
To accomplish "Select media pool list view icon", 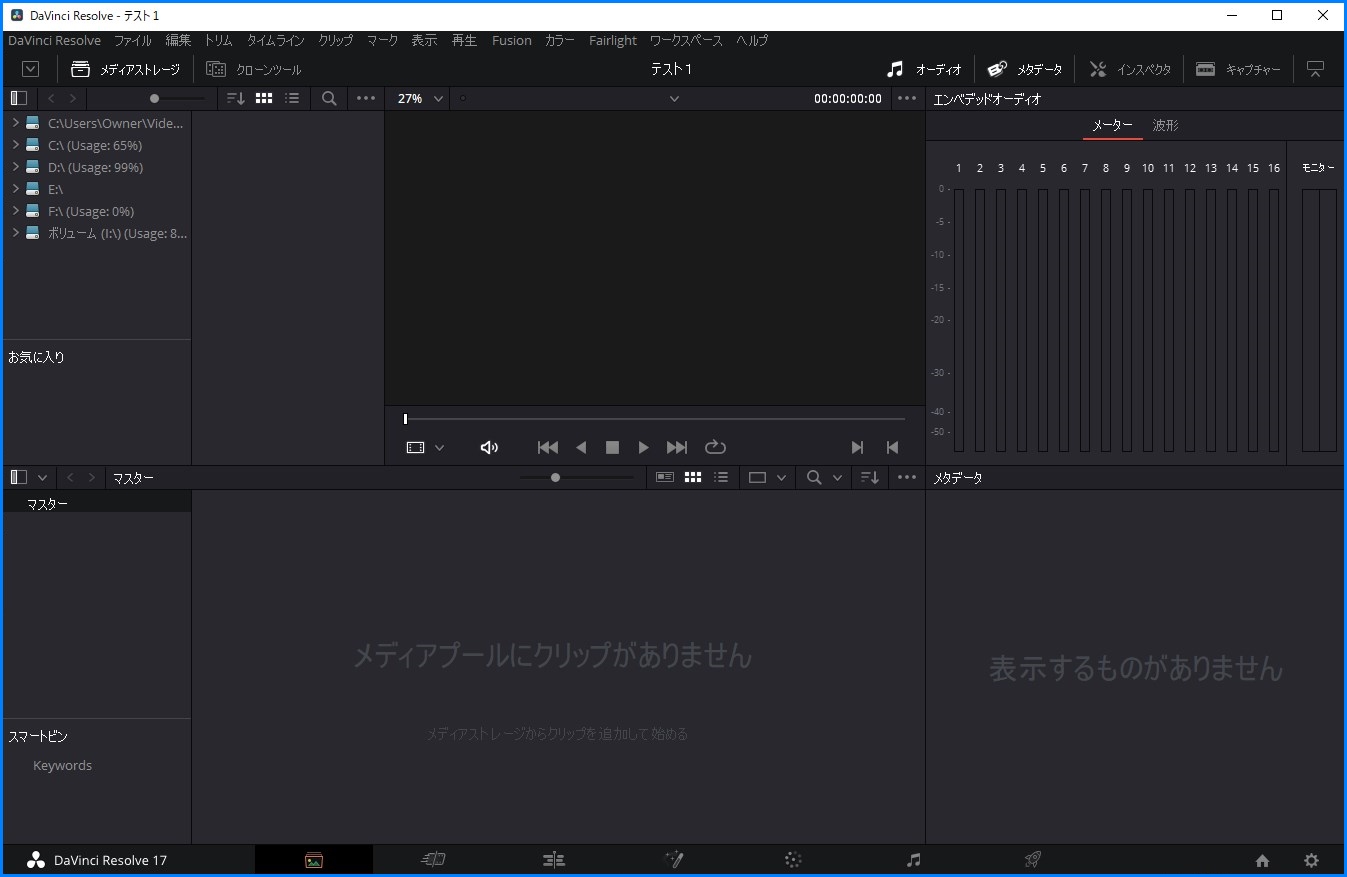I will (721, 478).
